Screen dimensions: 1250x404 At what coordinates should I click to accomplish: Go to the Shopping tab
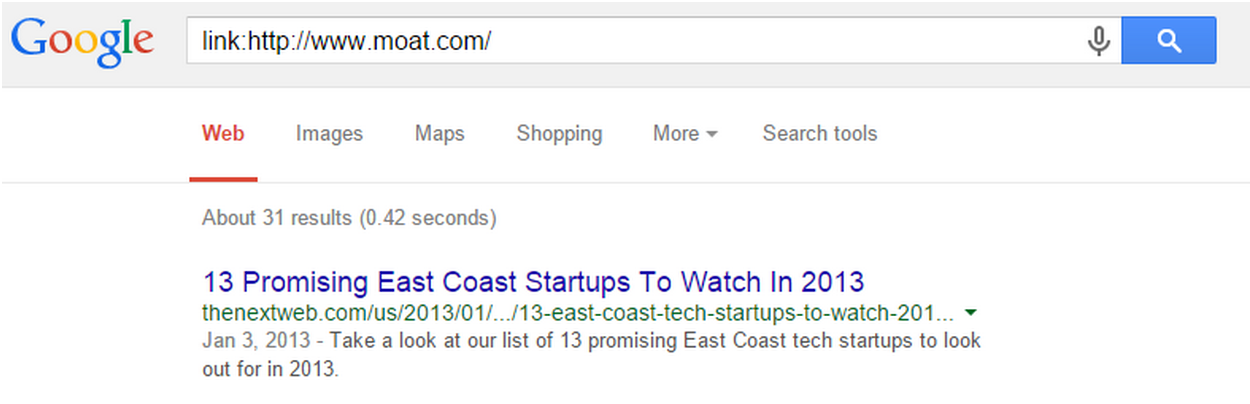point(559,133)
